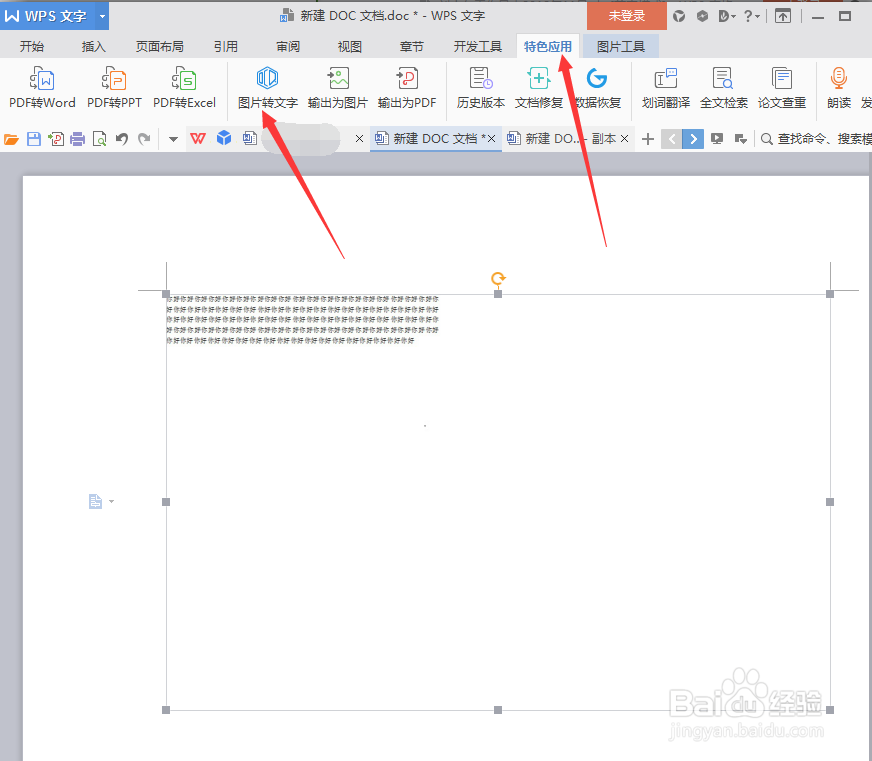872x761 pixels.
Task: Switch to 插入 tab
Action: click(93, 47)
